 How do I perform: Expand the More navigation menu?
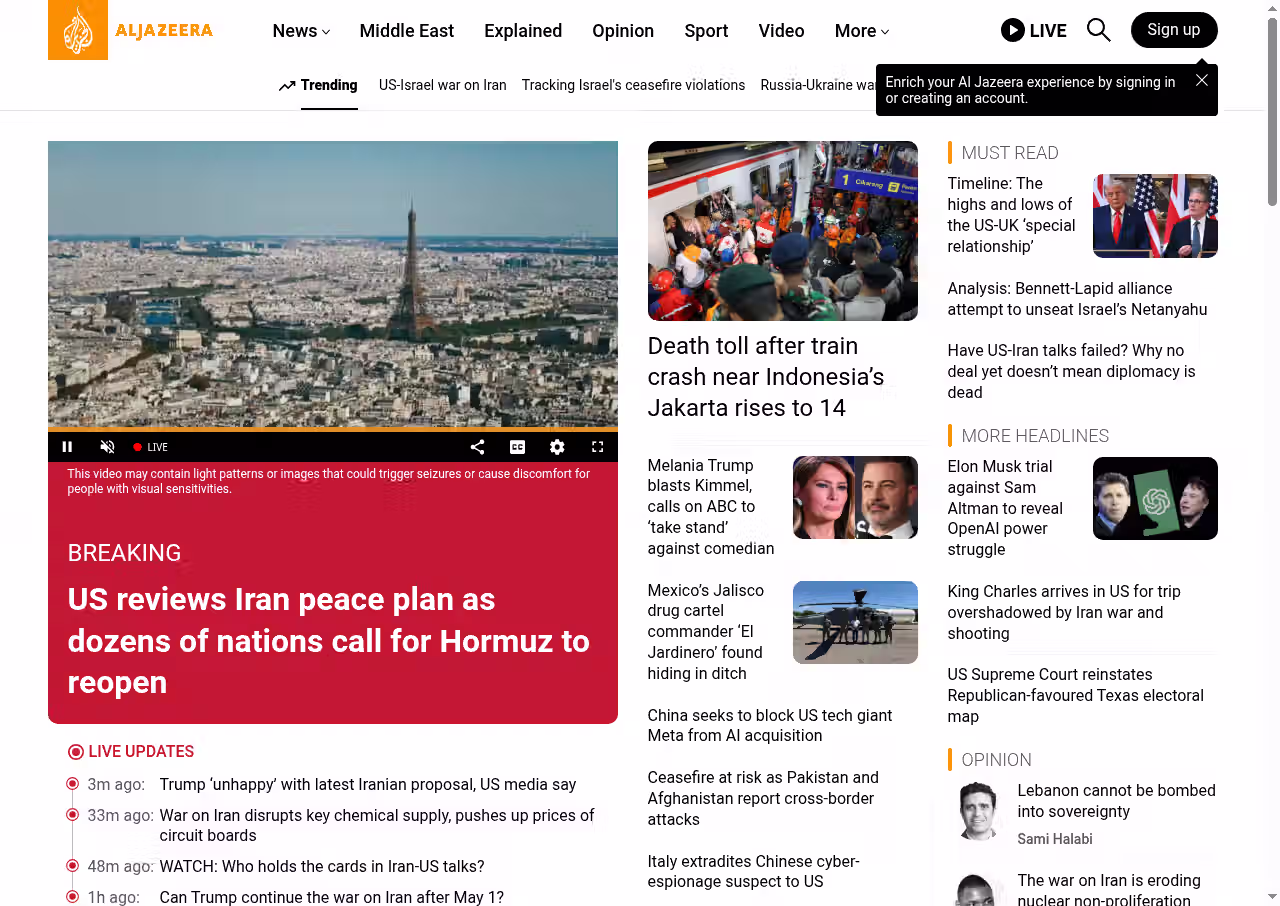pyautogui.click(x=861, y=31)
